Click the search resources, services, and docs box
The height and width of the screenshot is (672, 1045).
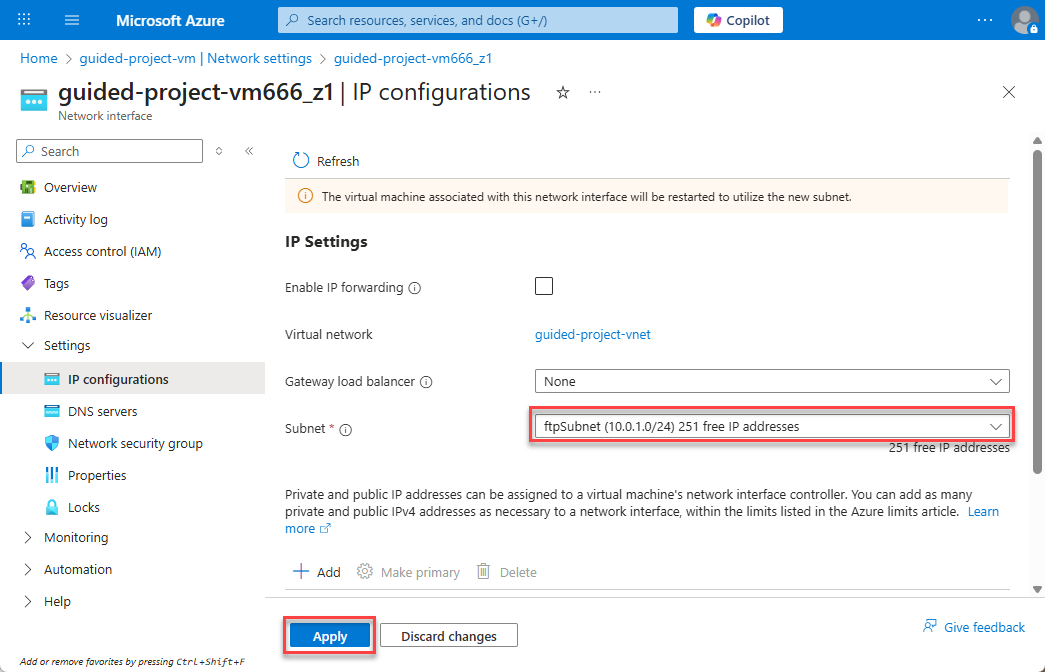pos(478,20)
